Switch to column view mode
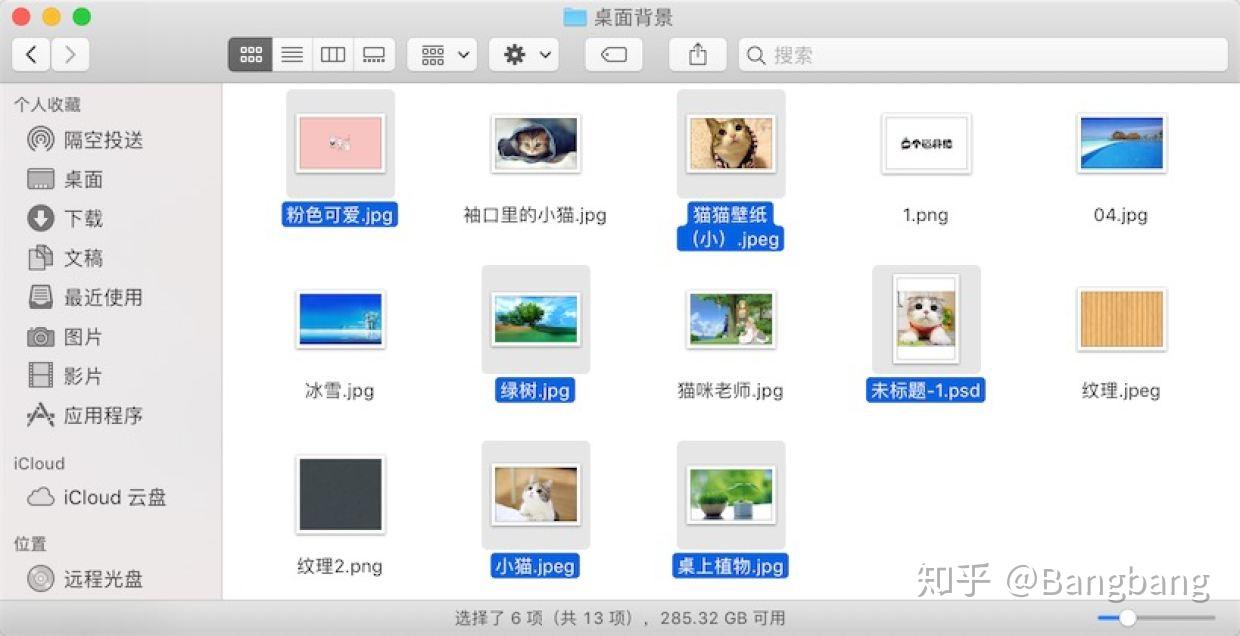The width and height of the screenshot is (1240, 636). point(333,55)
